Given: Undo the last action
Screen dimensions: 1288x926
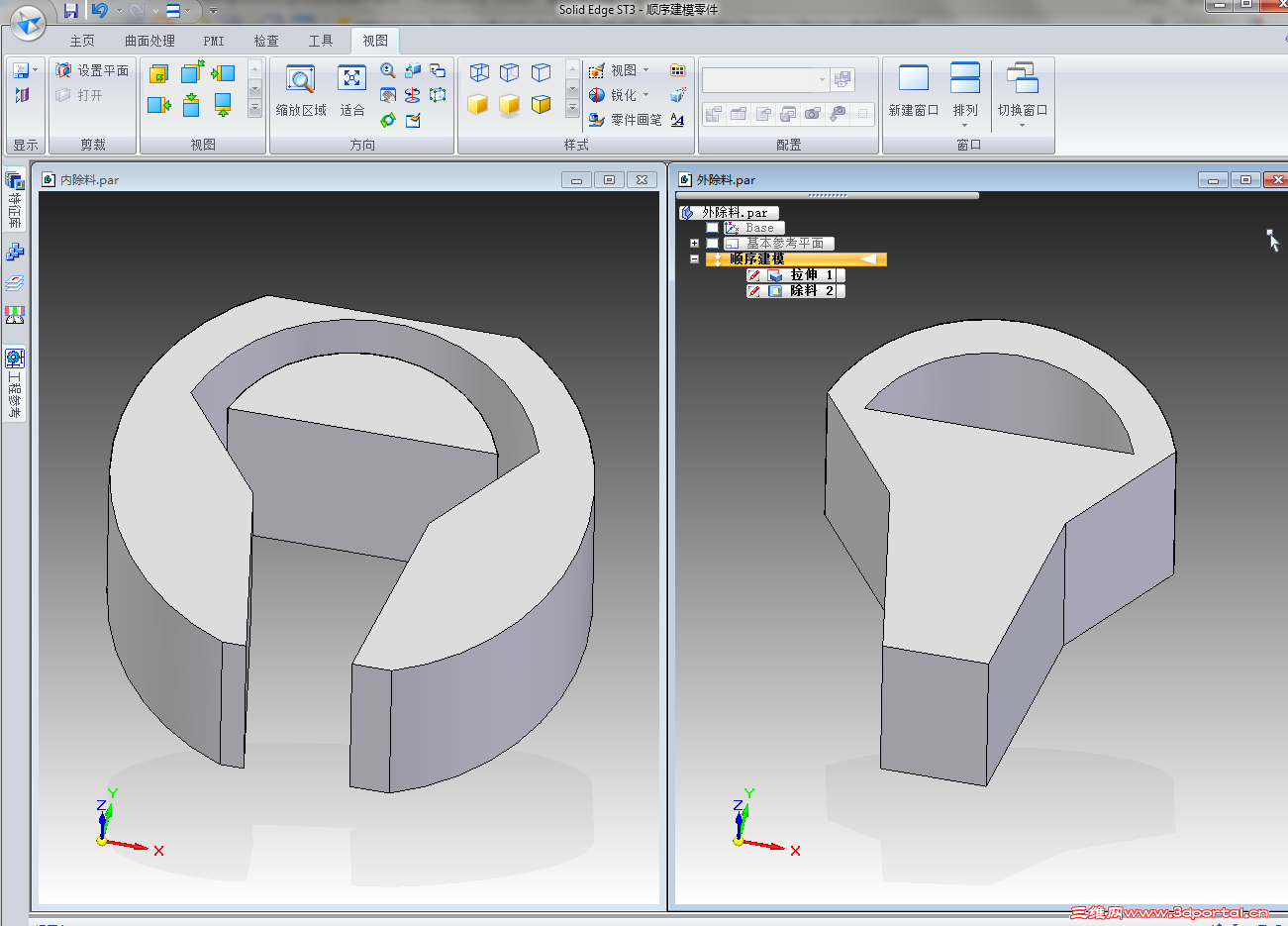Looking at the screenshot, I should click(x=99, y=11).
